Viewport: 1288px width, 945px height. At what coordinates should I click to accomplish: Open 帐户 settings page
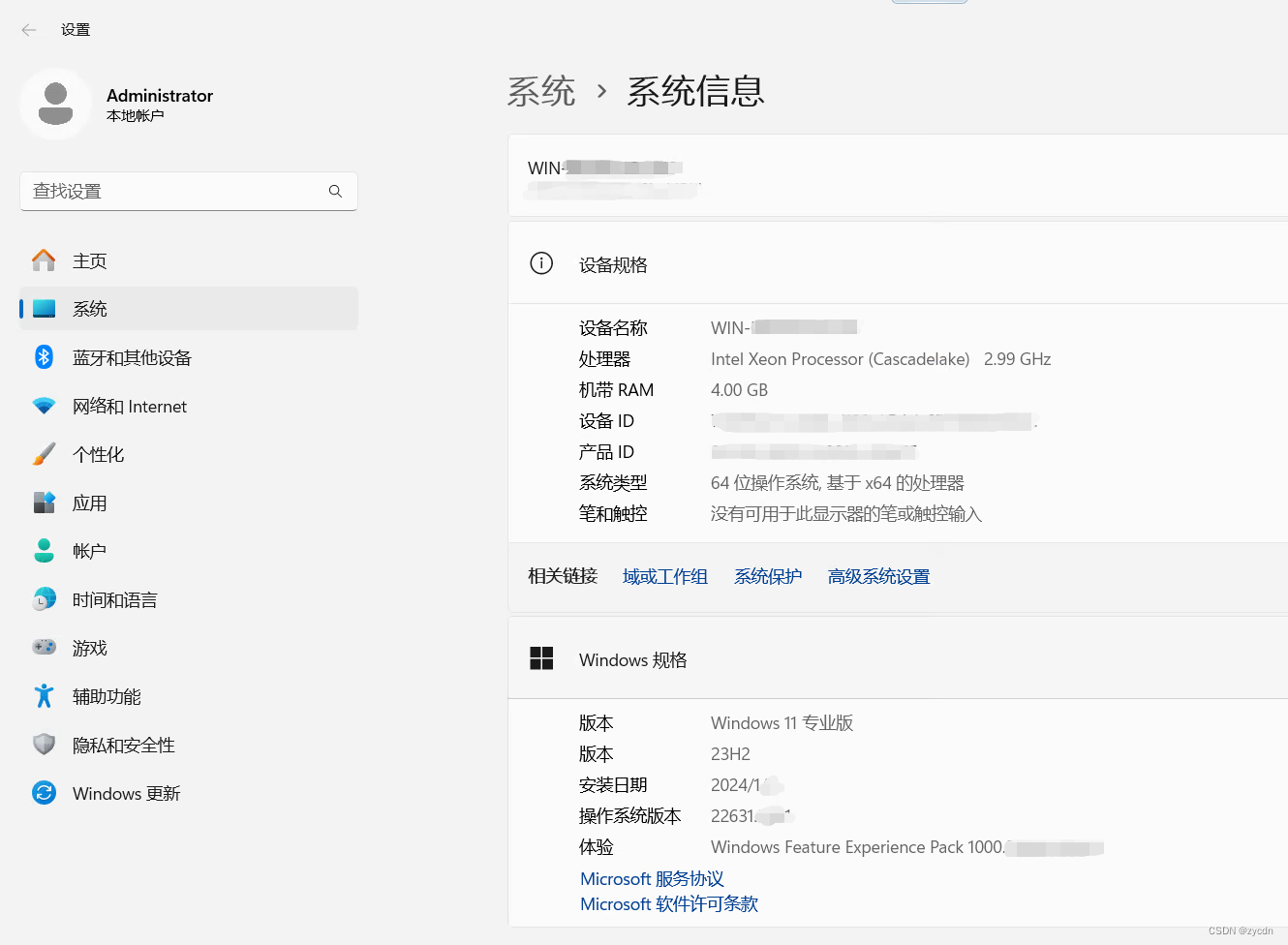(x=189, y=551)
